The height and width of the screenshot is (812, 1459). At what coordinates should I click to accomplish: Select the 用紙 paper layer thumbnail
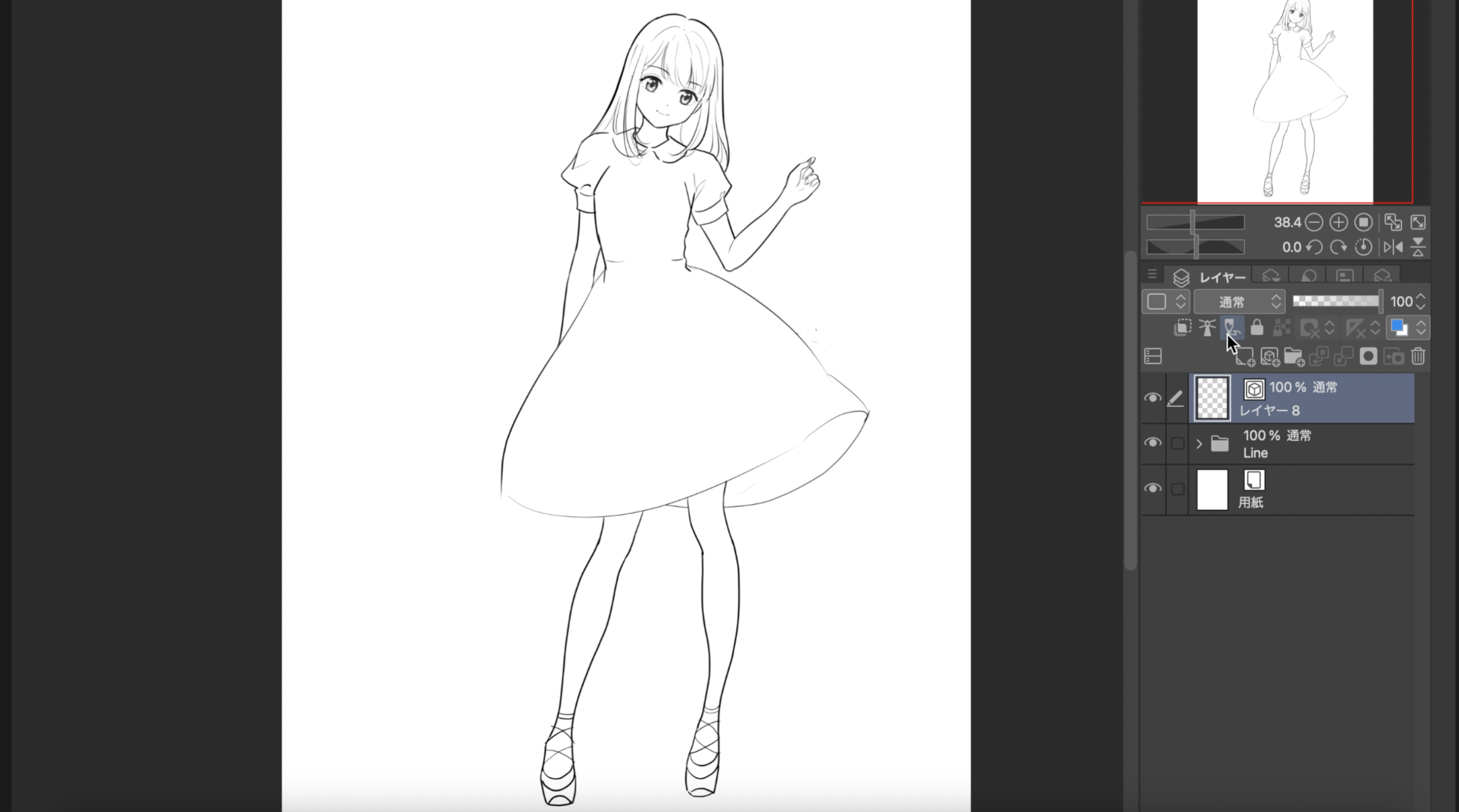coord(1212,491)
